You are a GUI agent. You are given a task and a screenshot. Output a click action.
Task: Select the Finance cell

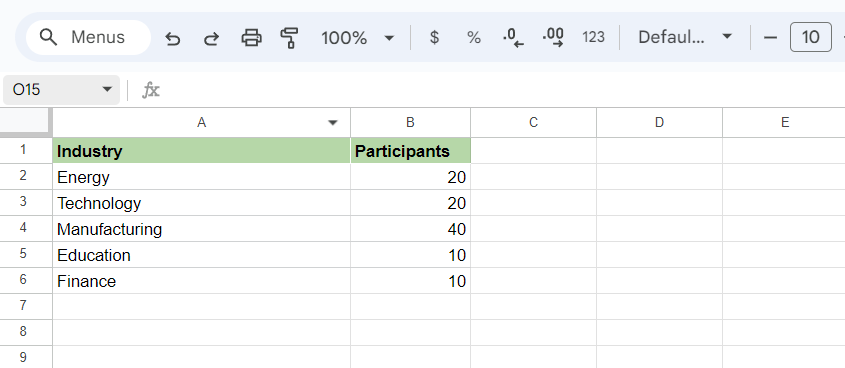202,281
